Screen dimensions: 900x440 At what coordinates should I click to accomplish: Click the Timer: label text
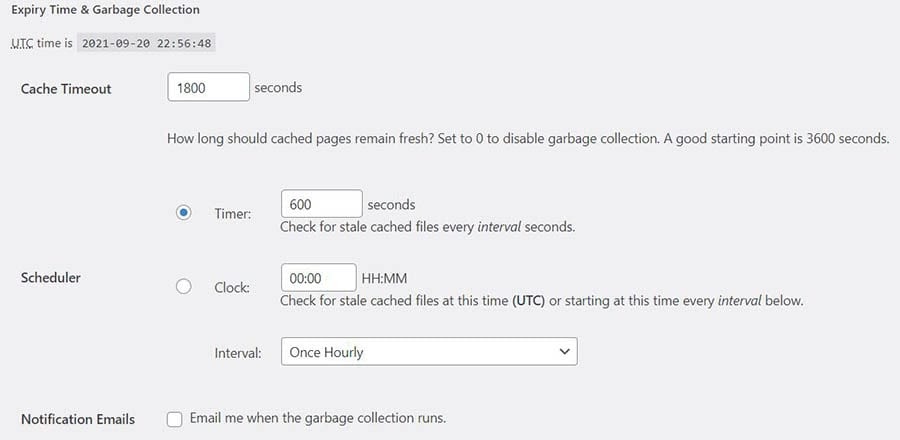(232, 213)
